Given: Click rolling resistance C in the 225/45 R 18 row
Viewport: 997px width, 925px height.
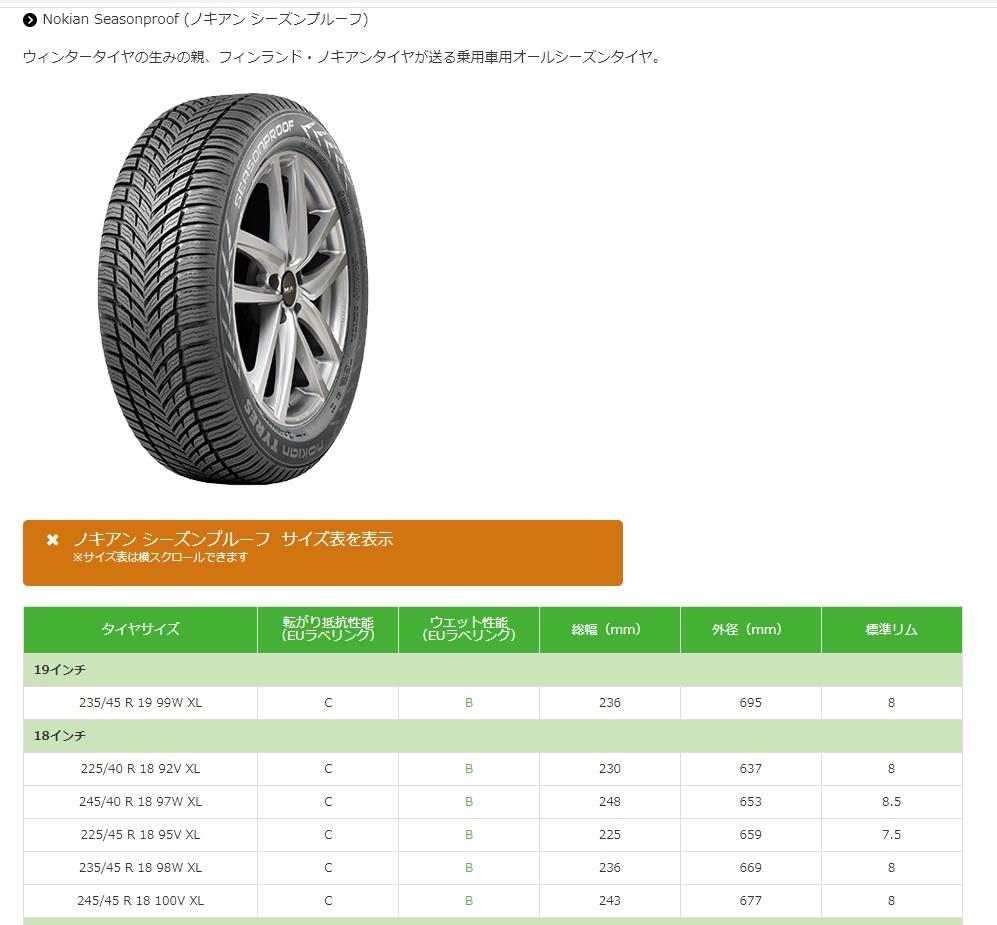Looking at the screenshot, I should [328, 835].
